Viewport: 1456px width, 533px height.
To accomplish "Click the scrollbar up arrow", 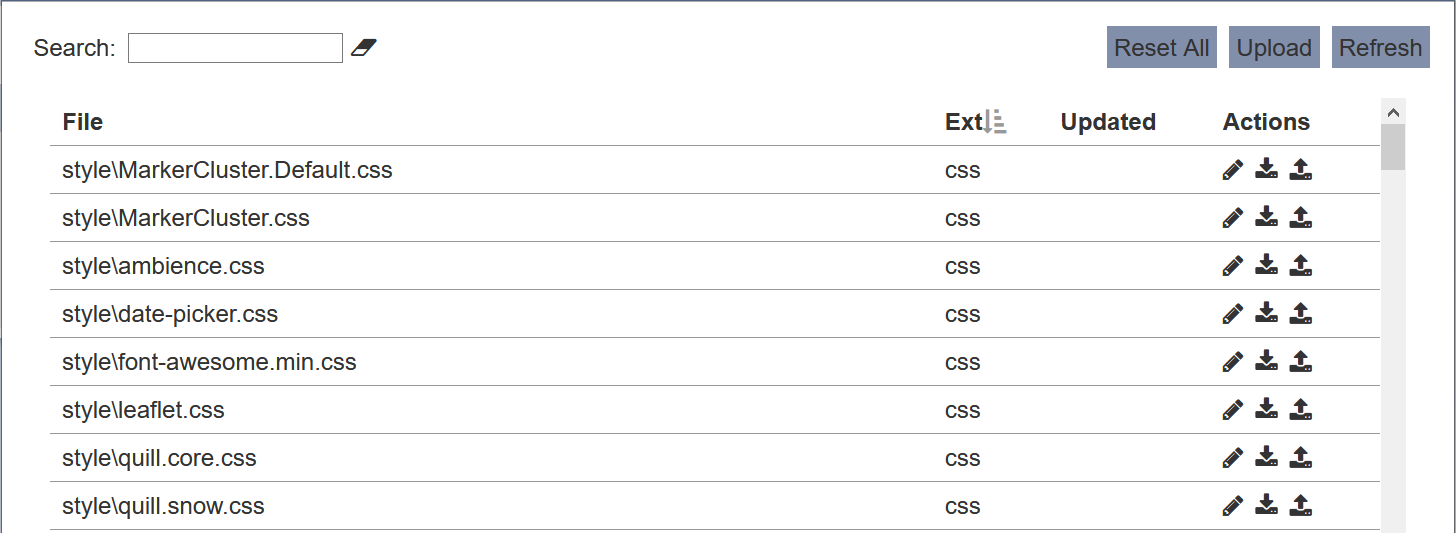I will coord(1393,111).
